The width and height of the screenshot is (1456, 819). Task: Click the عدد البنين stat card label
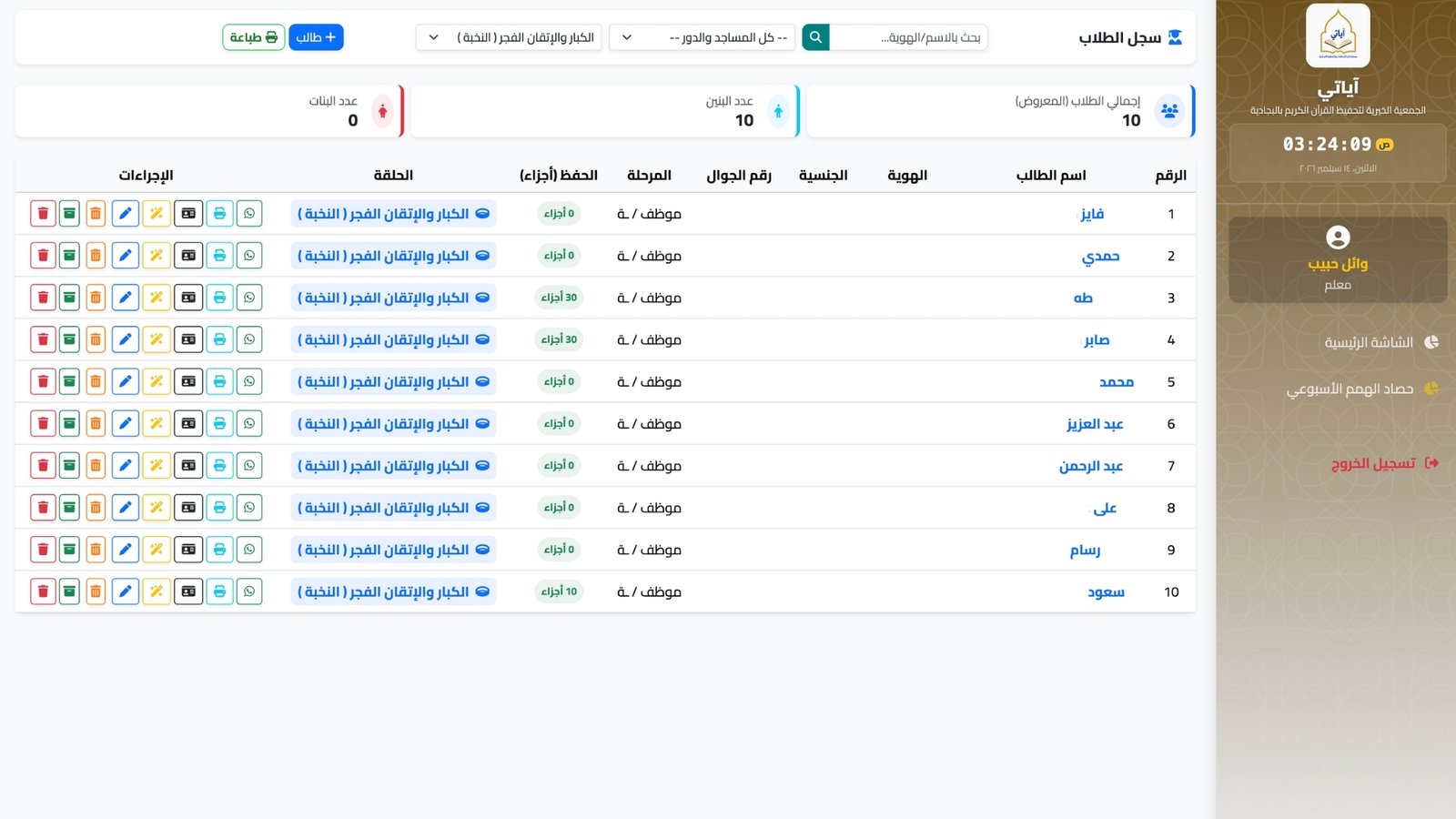(730, 101)
